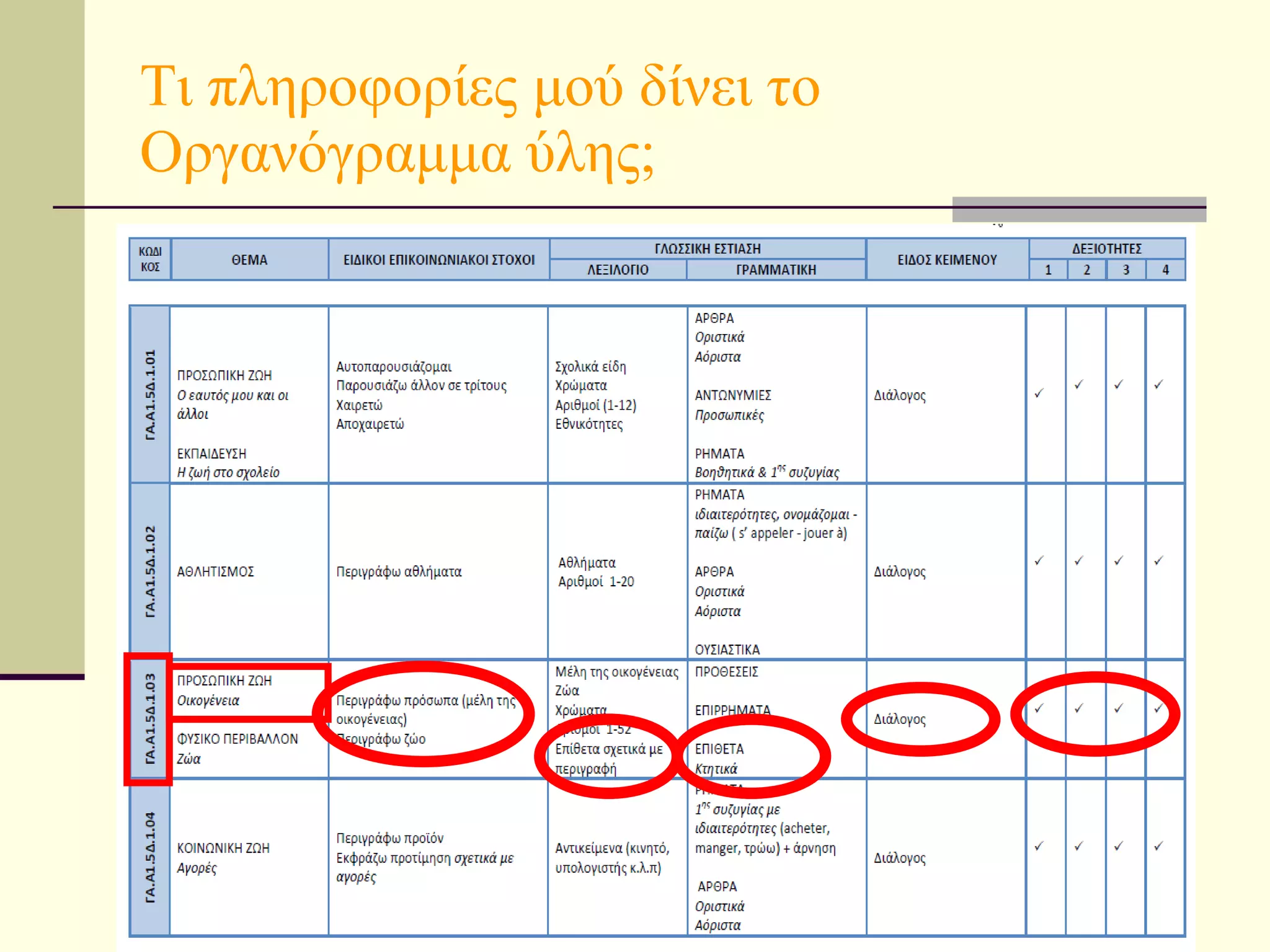
Task: Select 'Ζώα' under ΦΥΣΙΚΟ ΠΕΡΙΒΑΛΛΟΝ
Action: (189, 759)
